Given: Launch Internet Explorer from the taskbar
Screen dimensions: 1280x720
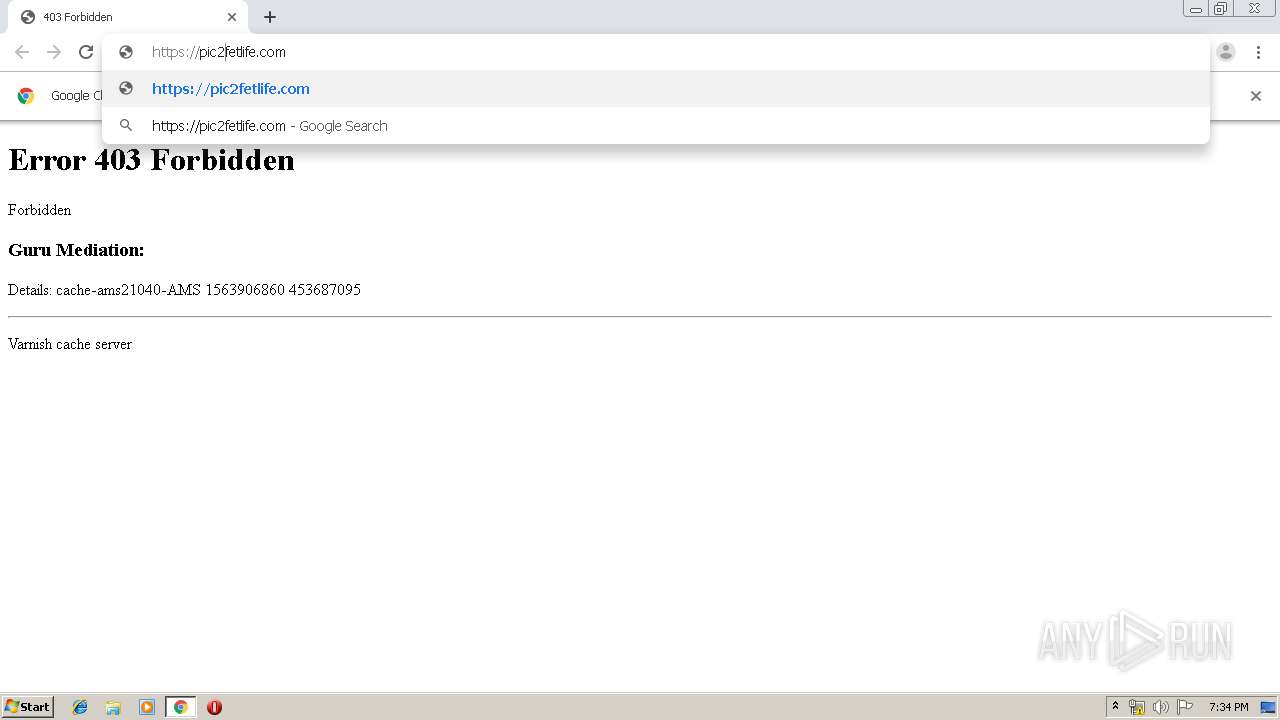Looking at the screenshot, I should 80,707.
